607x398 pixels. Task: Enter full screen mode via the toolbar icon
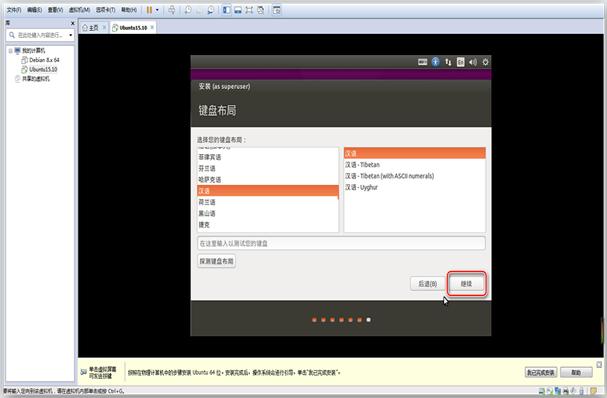click(x=249, y=10)
